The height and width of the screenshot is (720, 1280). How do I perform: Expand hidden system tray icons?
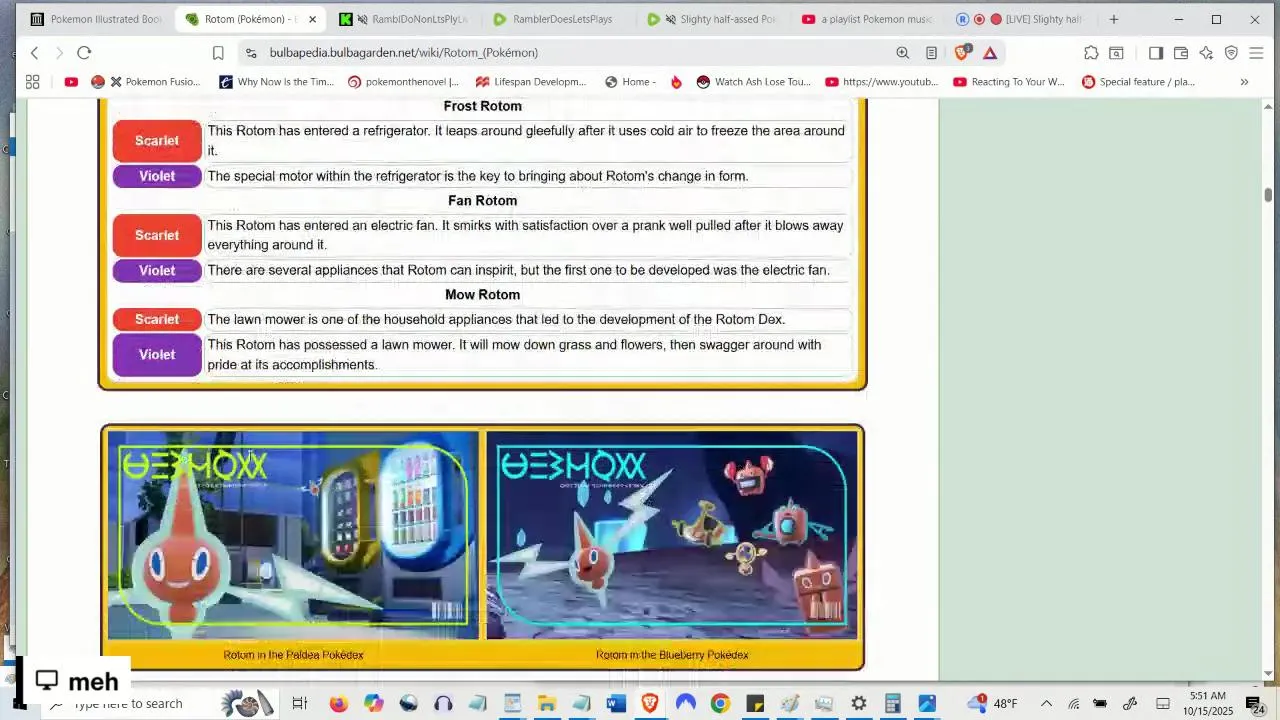pyautogui.click(x=1046, y=704)
